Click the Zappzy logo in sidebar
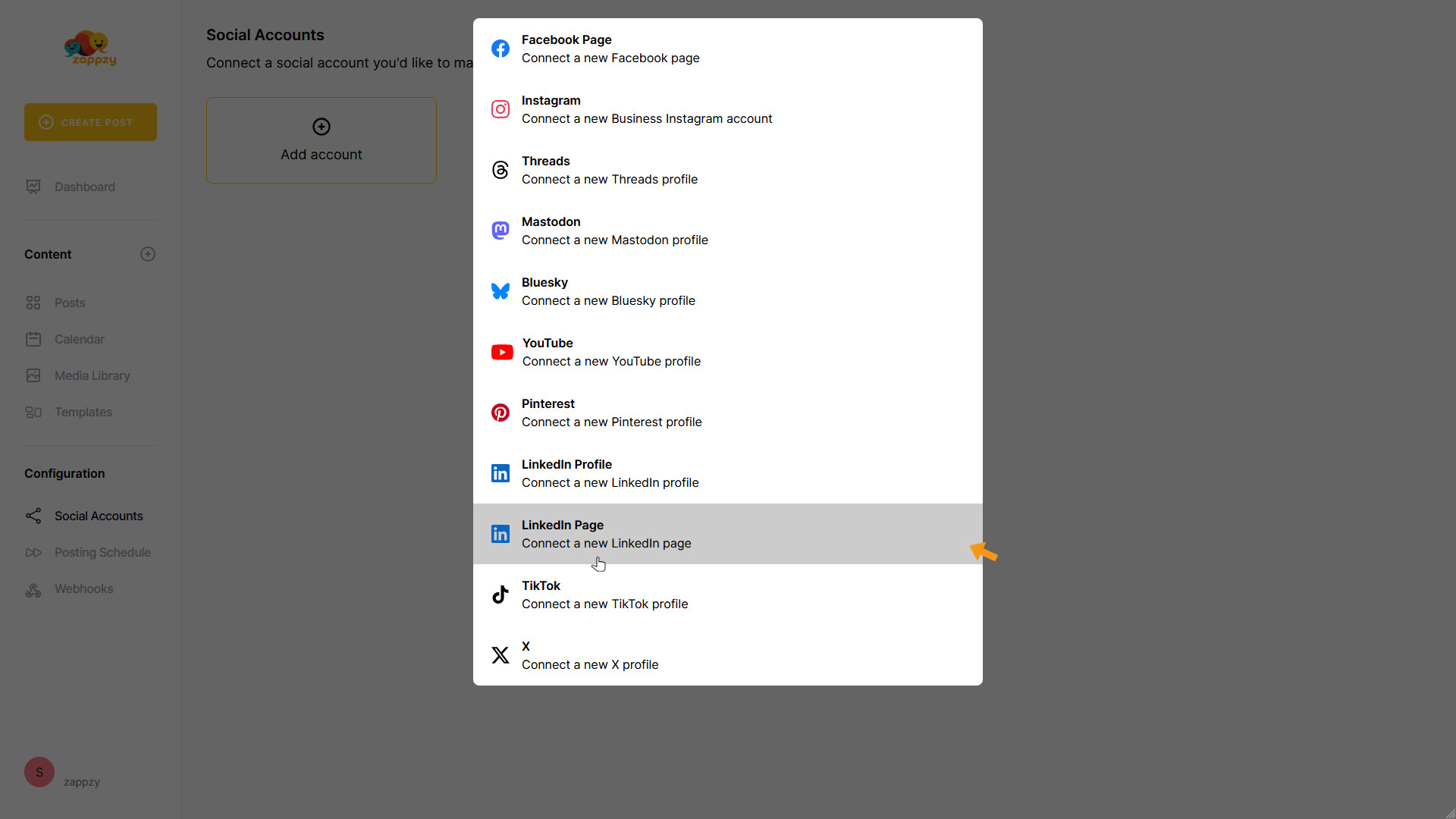Screen dimensions: 1456x819 pyautogui.click(x=91, y=48)
